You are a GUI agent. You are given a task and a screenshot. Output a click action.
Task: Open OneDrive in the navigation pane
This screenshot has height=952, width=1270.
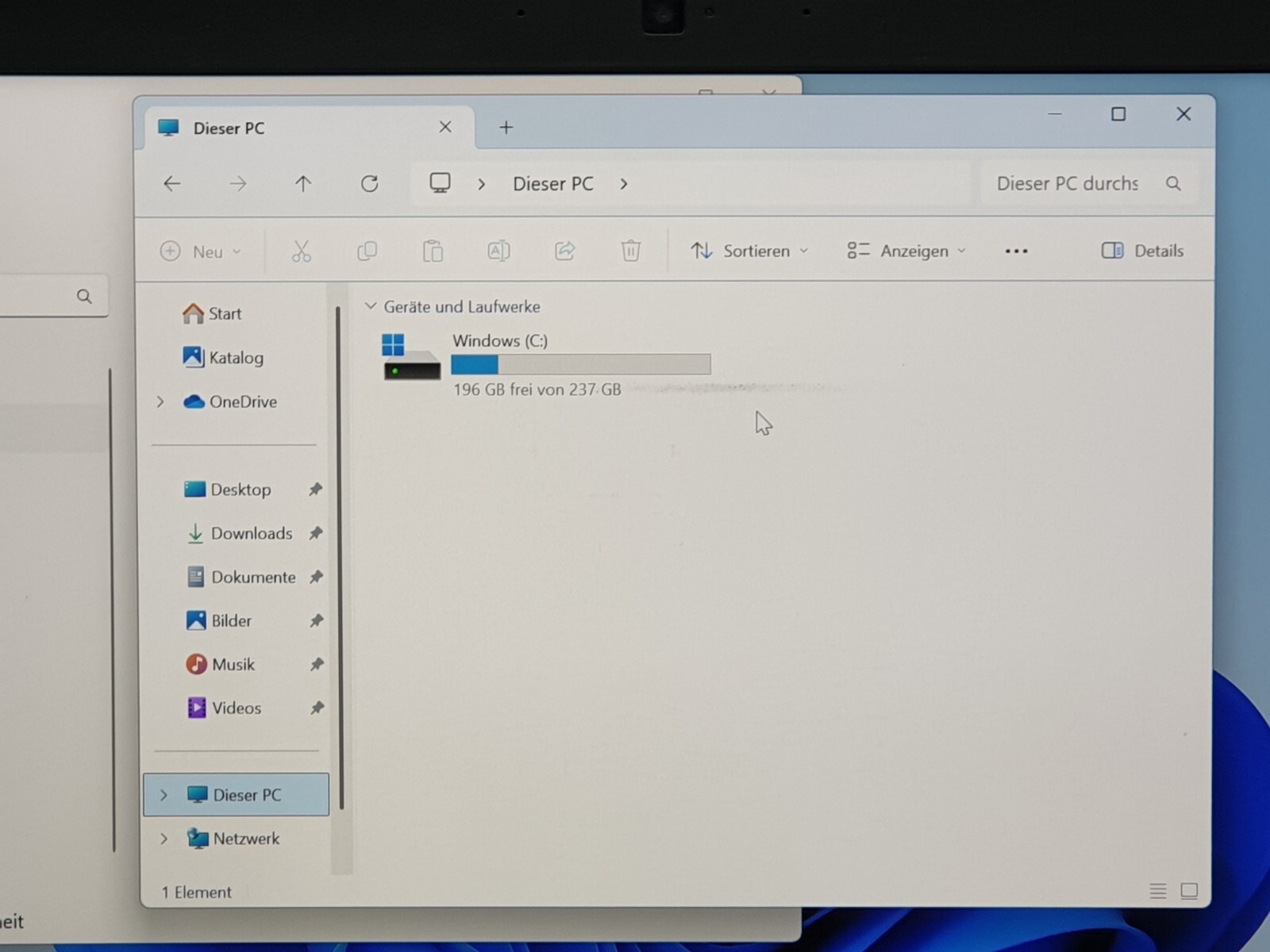pyautogui.click(x=230, y=402)
